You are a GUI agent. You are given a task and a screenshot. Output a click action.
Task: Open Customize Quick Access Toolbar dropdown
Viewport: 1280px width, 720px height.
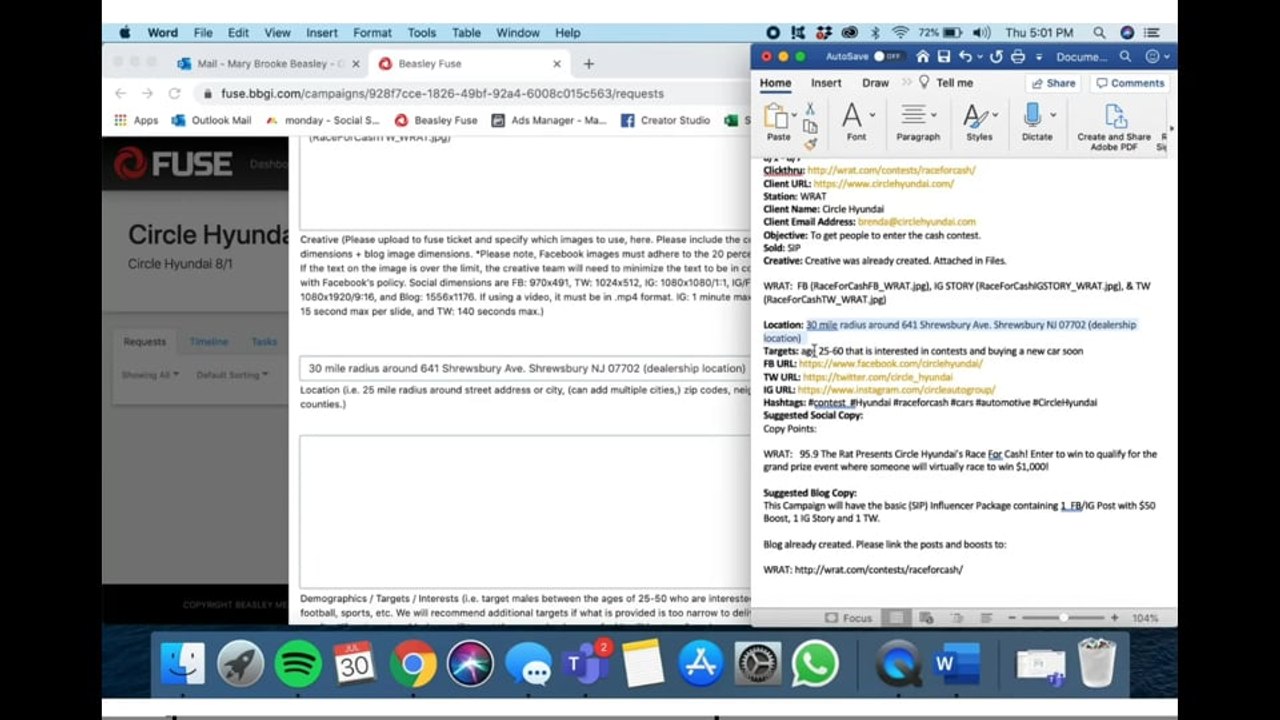pyautogui.click(x=1039, y=57)
